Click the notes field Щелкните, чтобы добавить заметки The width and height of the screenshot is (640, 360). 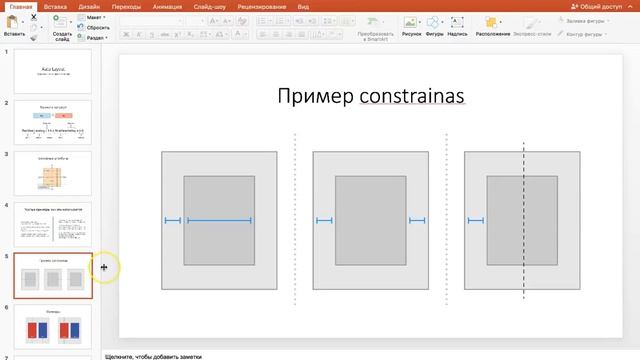pyautogui.click(x=153, y=357)
